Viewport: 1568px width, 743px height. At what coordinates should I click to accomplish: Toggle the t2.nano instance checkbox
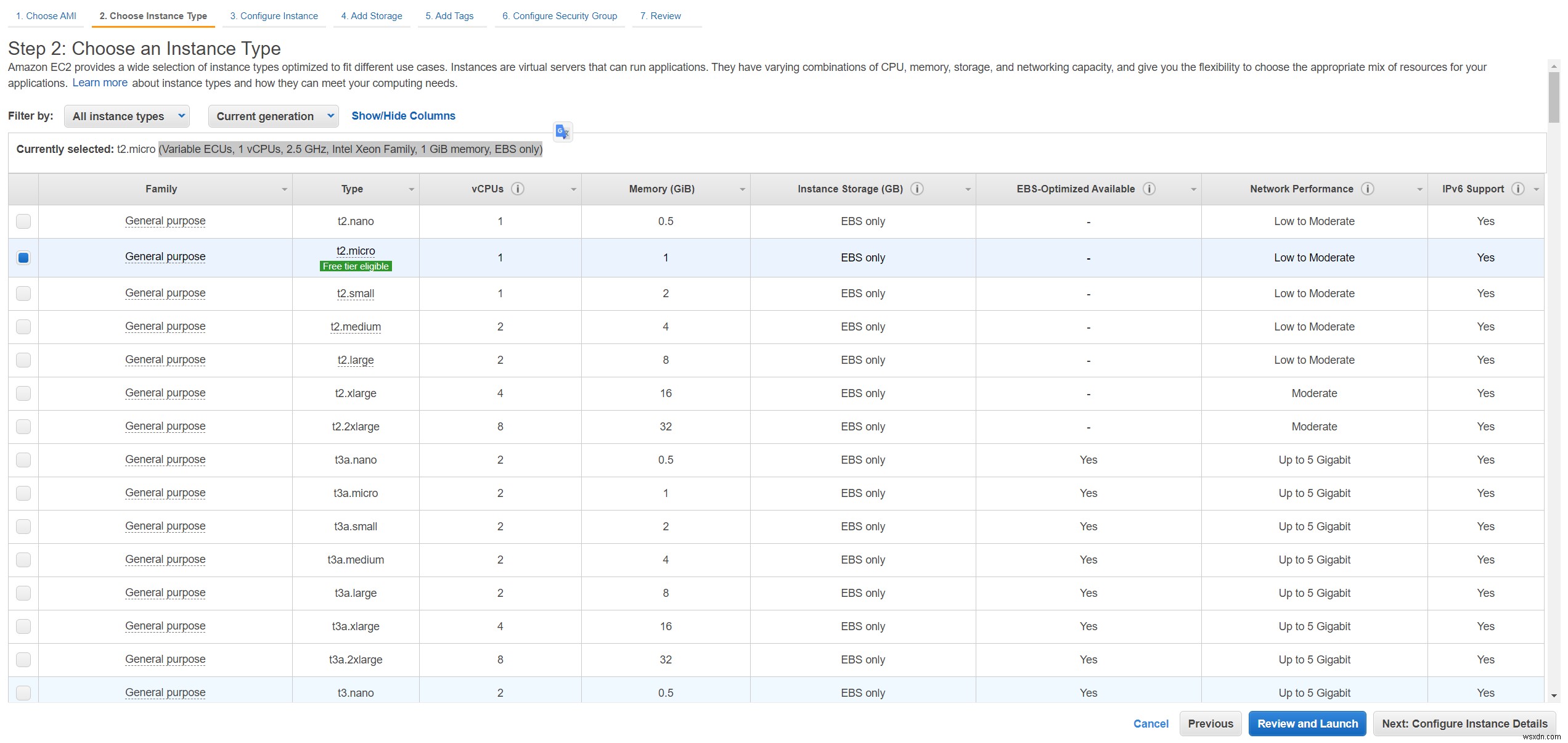24,221
